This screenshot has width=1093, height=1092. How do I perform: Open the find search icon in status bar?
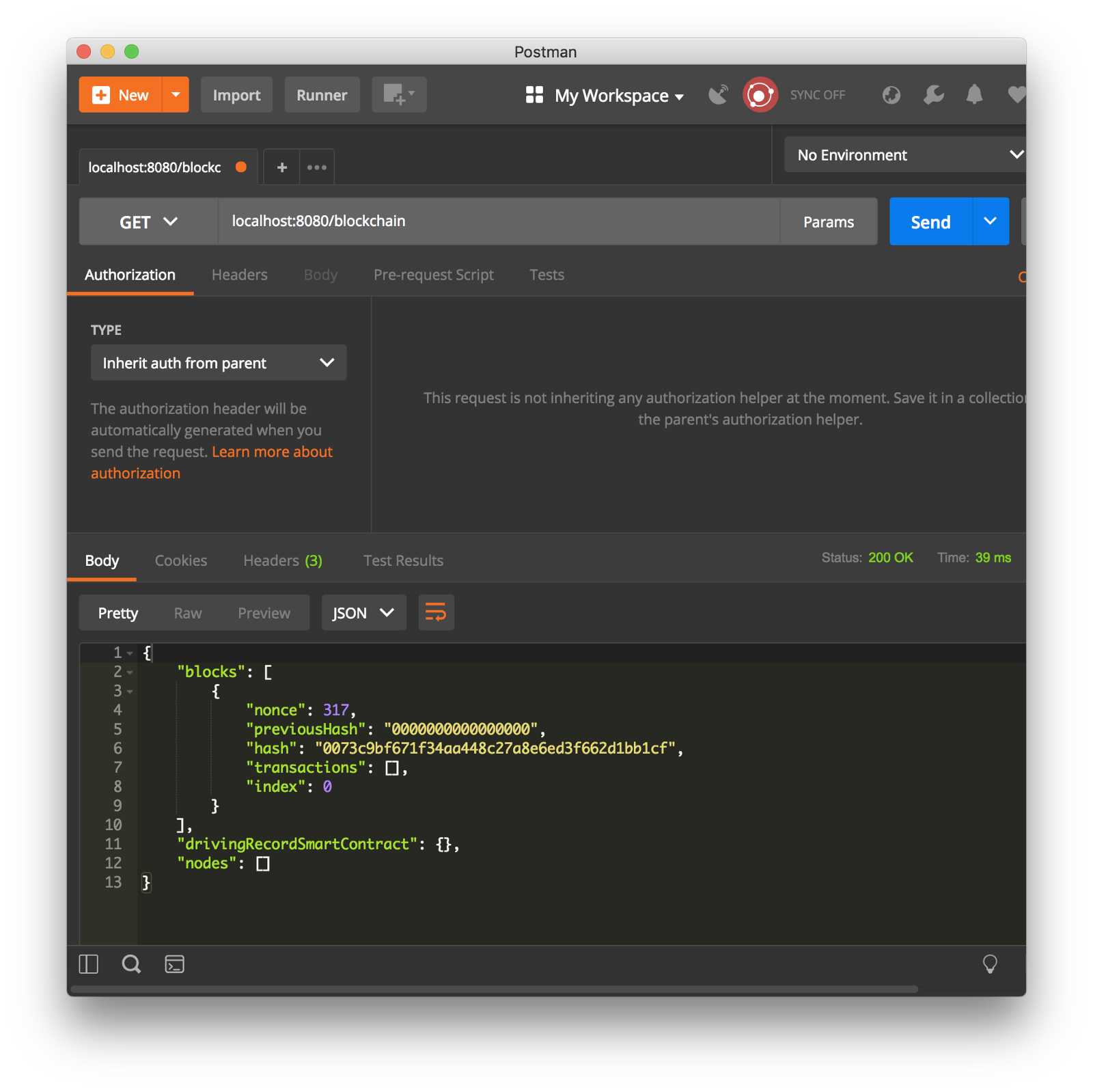click(131, 964)
